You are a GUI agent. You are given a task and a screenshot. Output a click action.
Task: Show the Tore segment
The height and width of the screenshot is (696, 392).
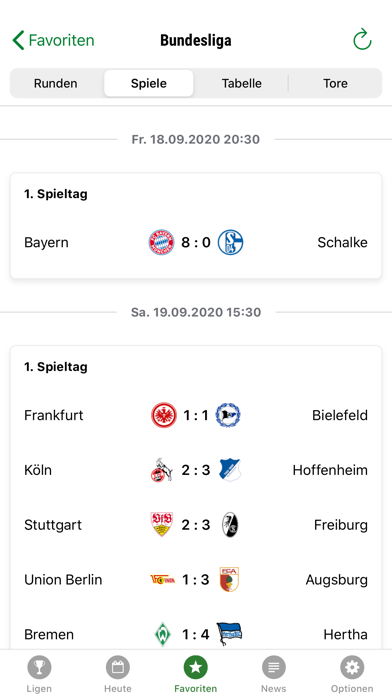[335, 83]
